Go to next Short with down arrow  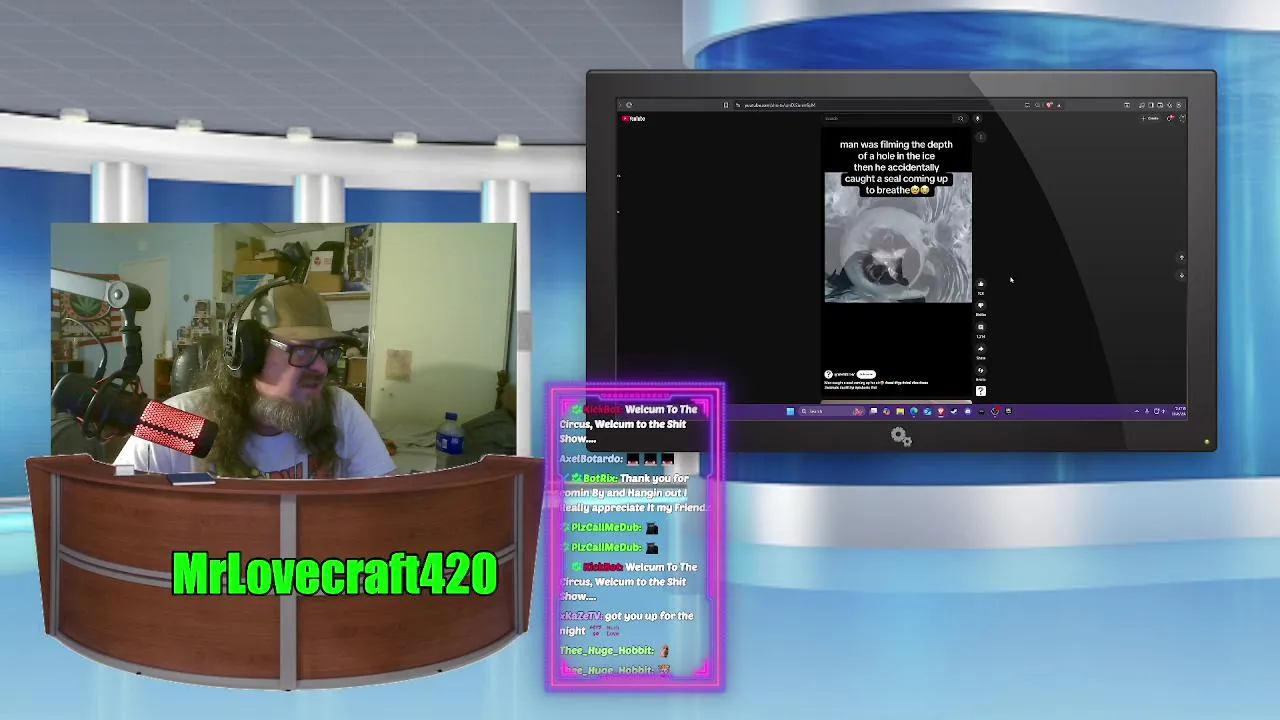pos(1181,275)
